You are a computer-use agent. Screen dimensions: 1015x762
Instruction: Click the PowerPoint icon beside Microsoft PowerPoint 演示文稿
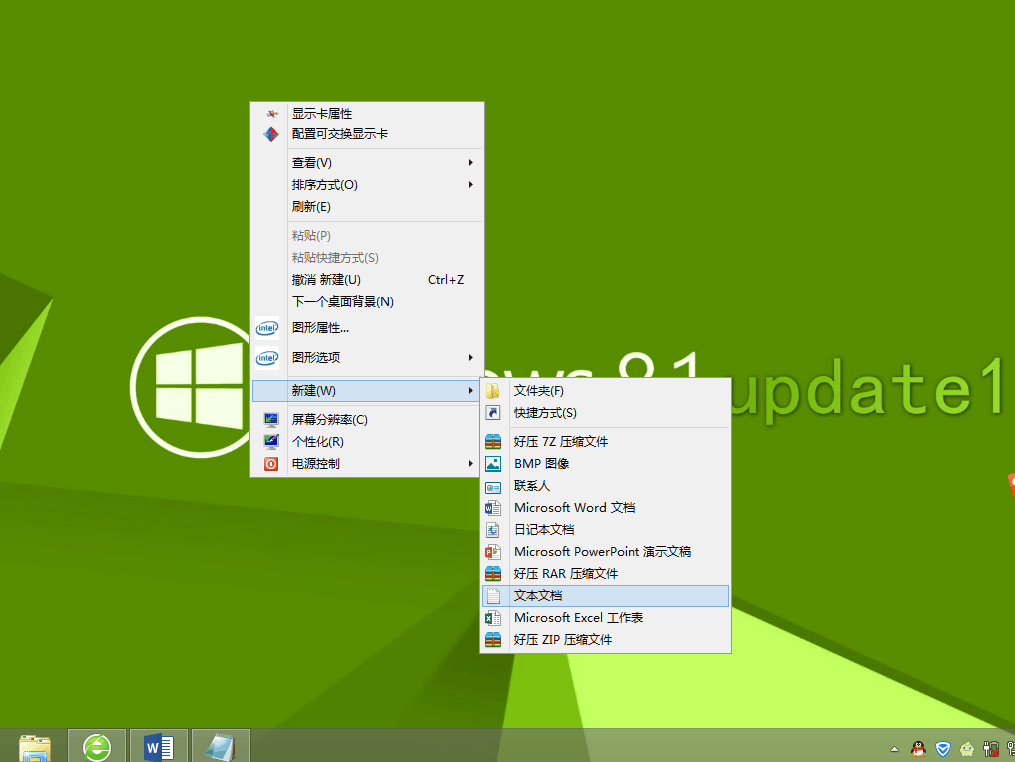(x=493, y=552)
